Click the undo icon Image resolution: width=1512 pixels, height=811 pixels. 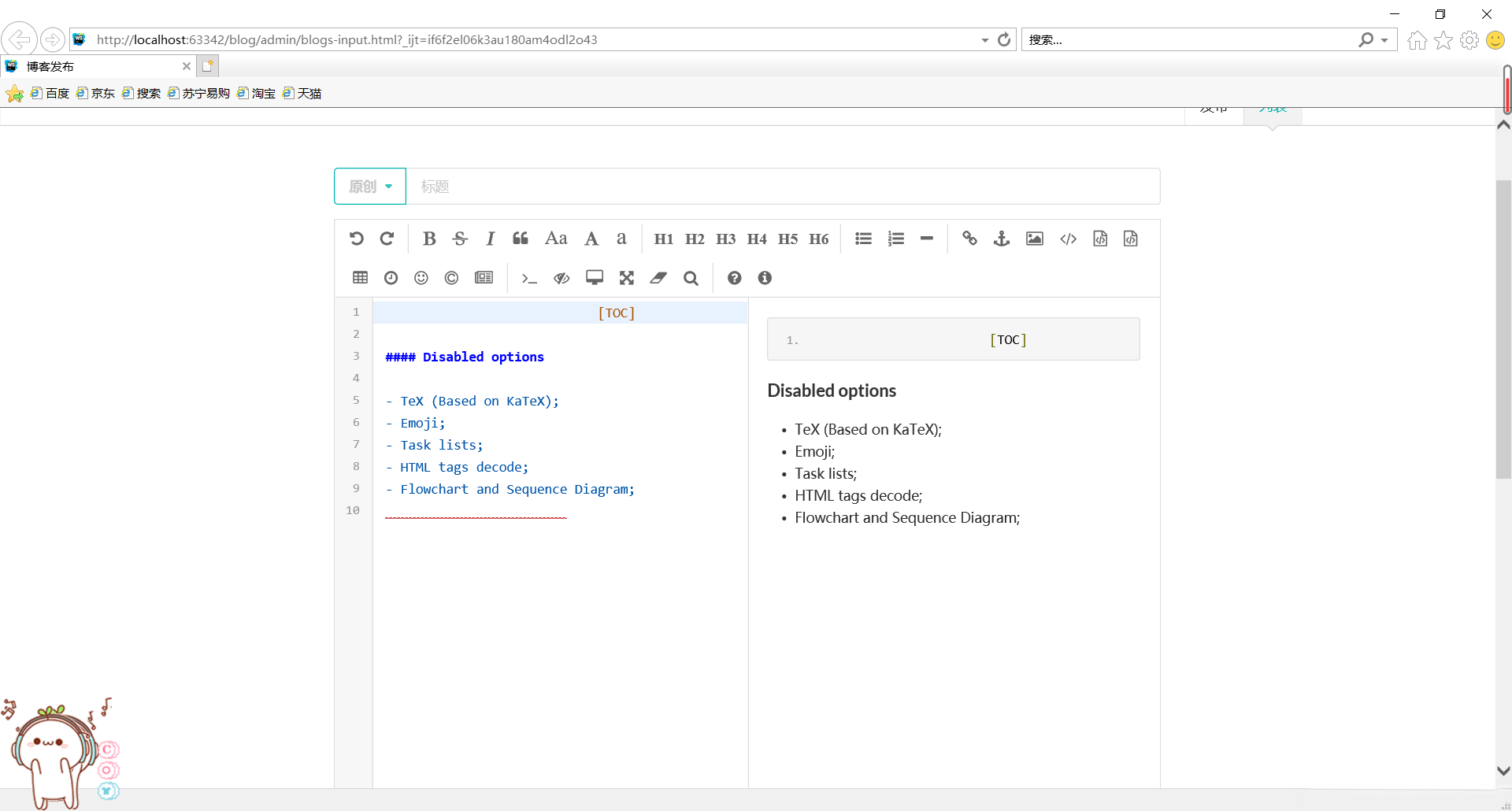click(x=357, y=239)
